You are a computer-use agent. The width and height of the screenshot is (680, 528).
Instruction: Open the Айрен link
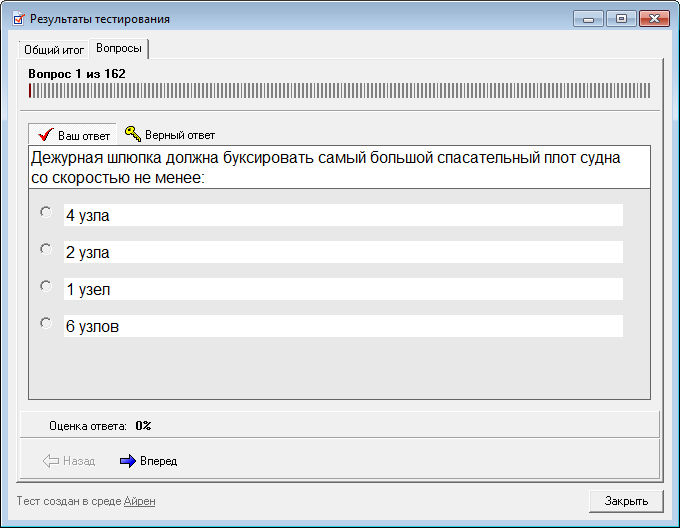coord(139,501)
